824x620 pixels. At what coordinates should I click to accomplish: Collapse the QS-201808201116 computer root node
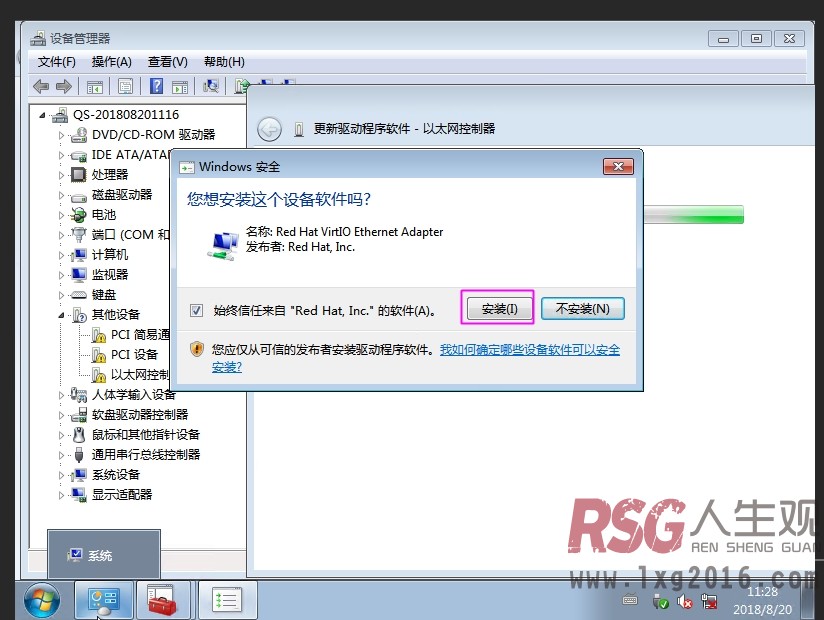pos(42,115)
